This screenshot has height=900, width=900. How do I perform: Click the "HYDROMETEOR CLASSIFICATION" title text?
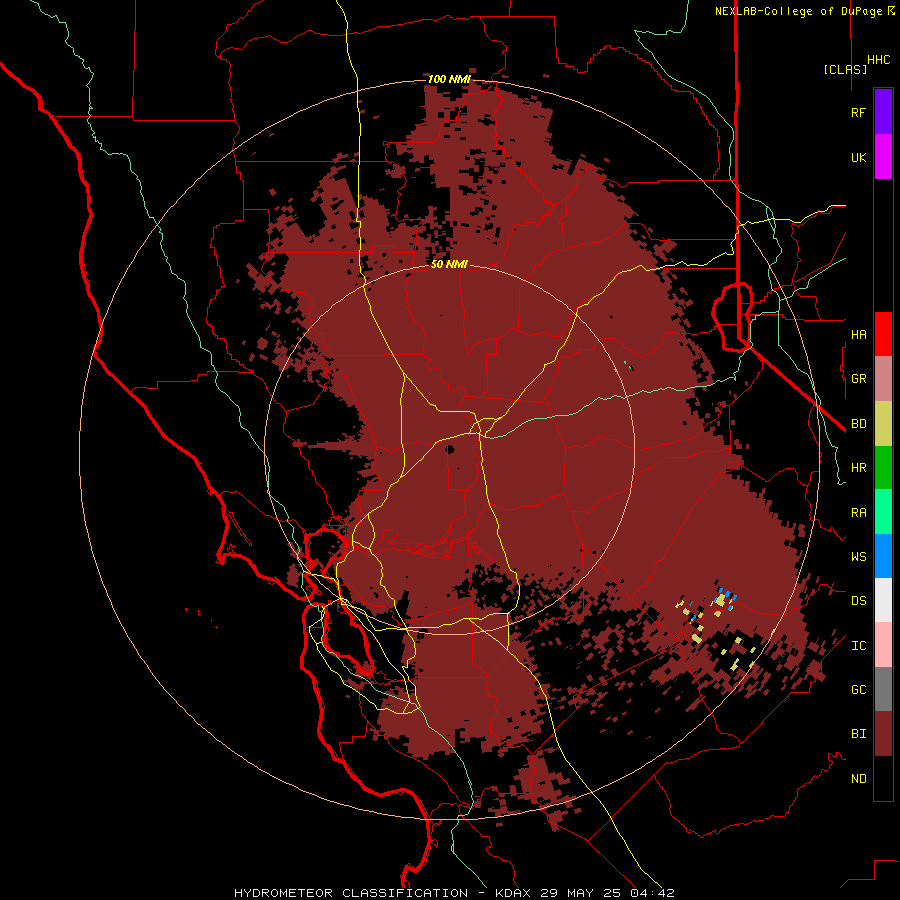click(351, 893)
